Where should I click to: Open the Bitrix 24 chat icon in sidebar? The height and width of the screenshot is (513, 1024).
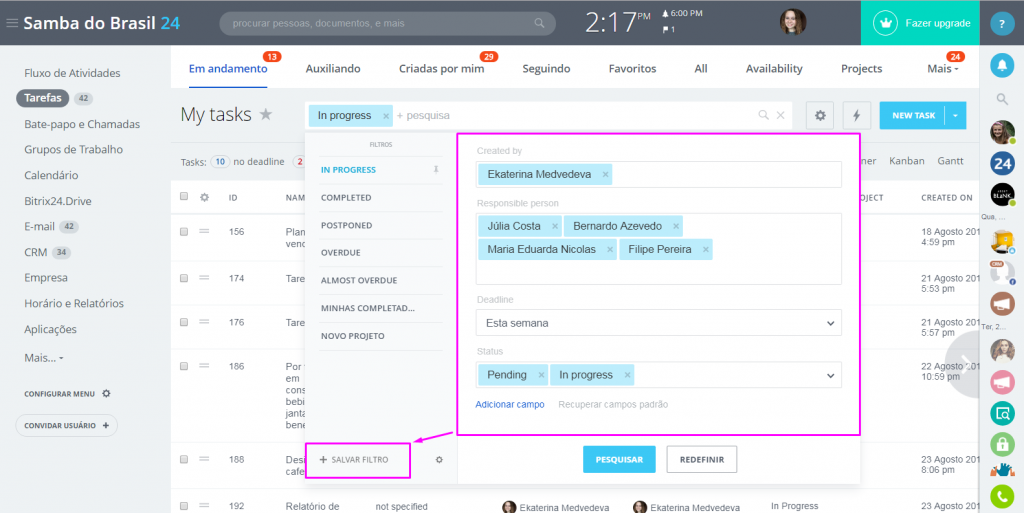coord(1002,163)
